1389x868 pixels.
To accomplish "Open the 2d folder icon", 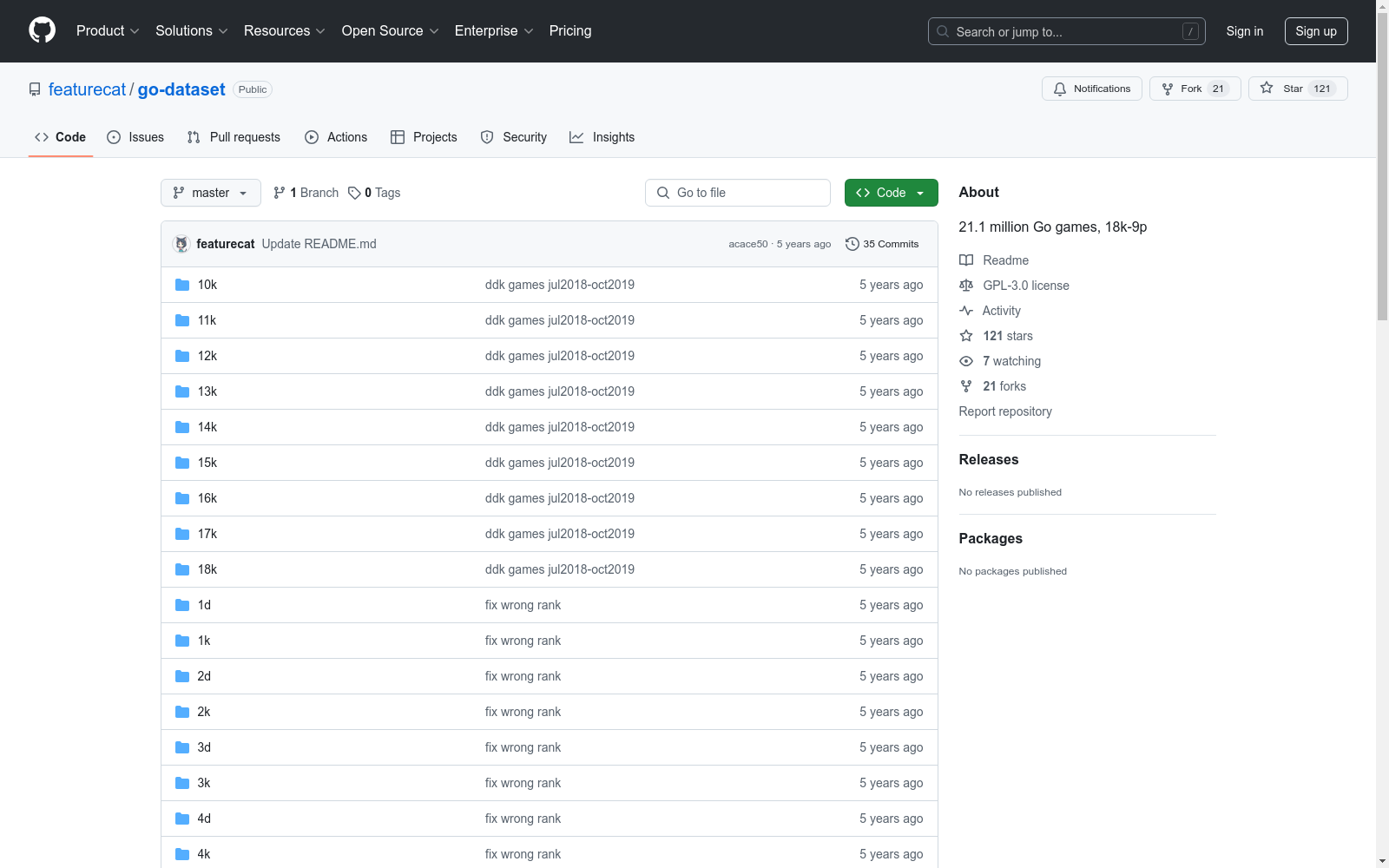I will 182,676.
